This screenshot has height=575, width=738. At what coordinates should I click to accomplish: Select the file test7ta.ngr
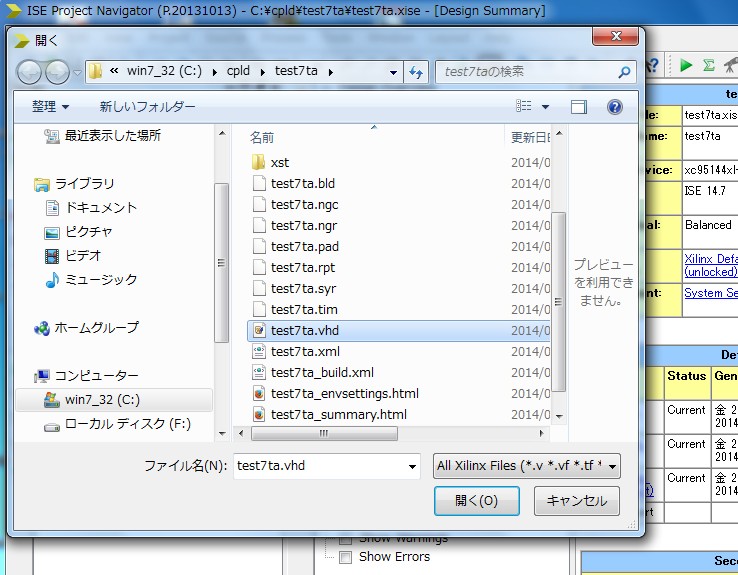295,226
